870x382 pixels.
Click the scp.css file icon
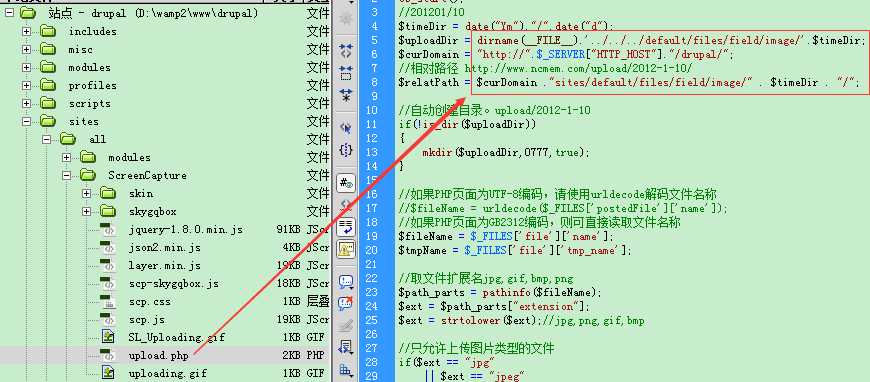(x=108, y=301)
